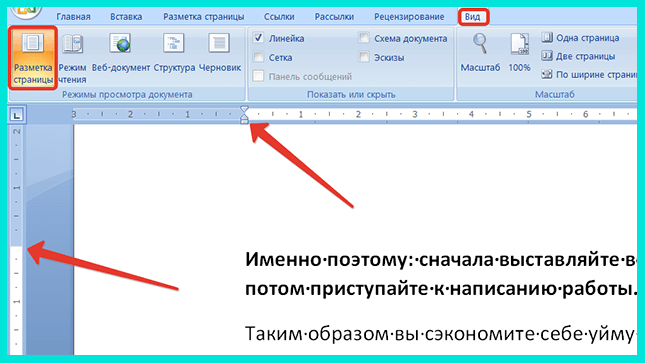Screen dimensions: 645x363
Task: Uncheck the Линейка ruler checkbox
Action: tap(258, 38)
